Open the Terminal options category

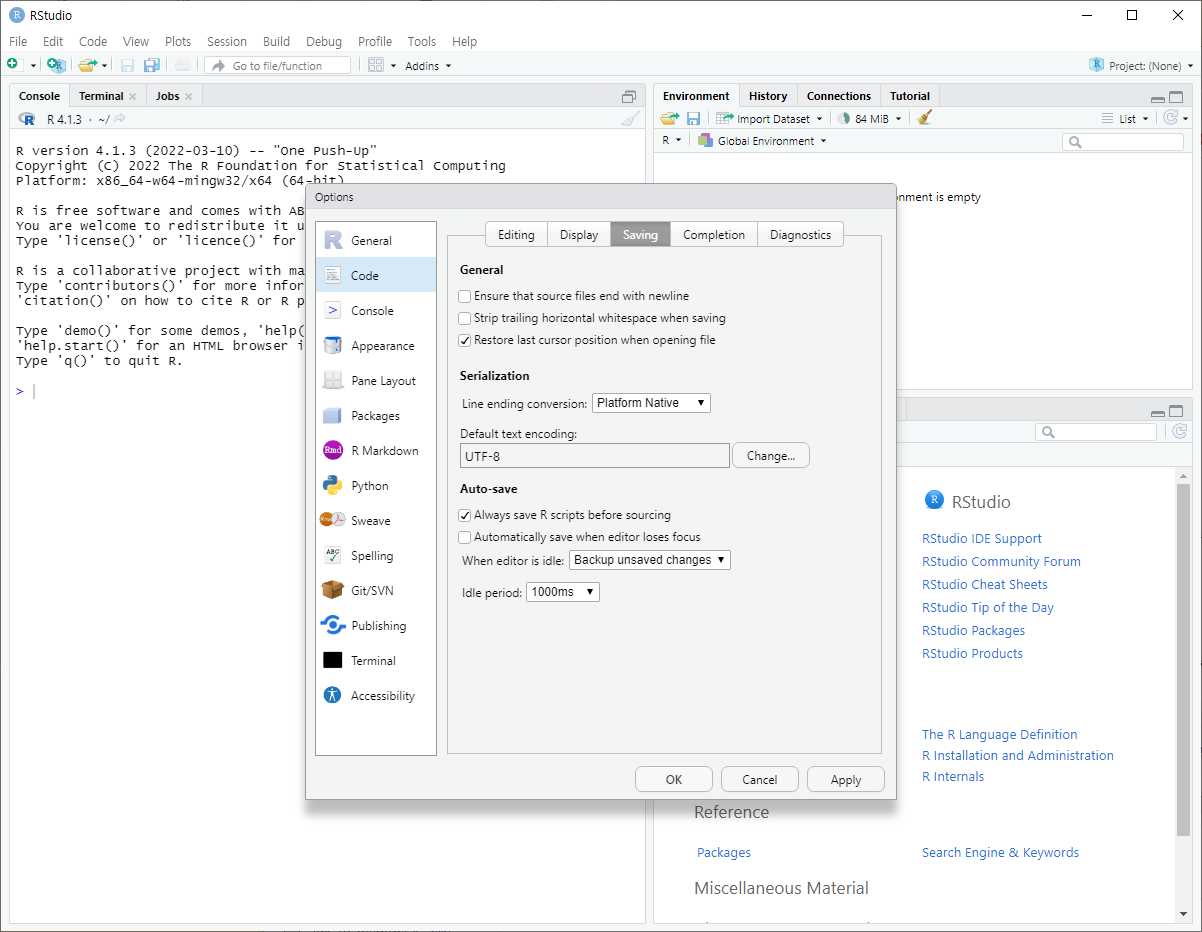coord(376,661)
